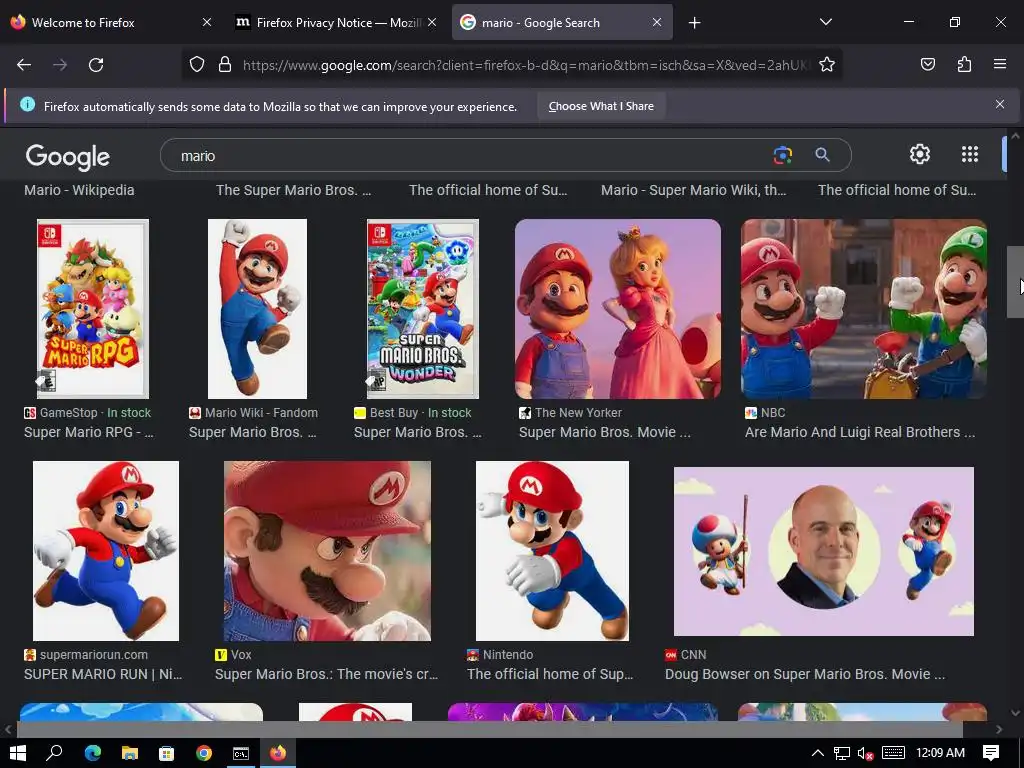Expand the List all tabs chevron
Image resolution: width=1024 pixels, height=768 pixels.
tap(825, 22)
